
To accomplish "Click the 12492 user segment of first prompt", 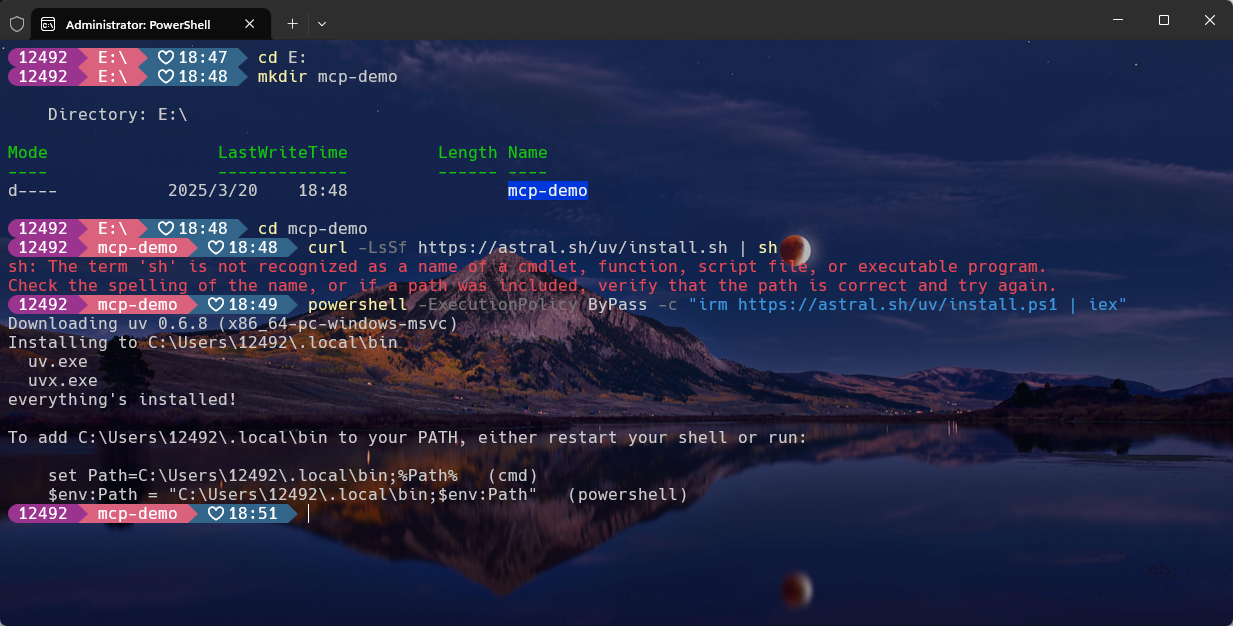I will [x=42, y=57].
